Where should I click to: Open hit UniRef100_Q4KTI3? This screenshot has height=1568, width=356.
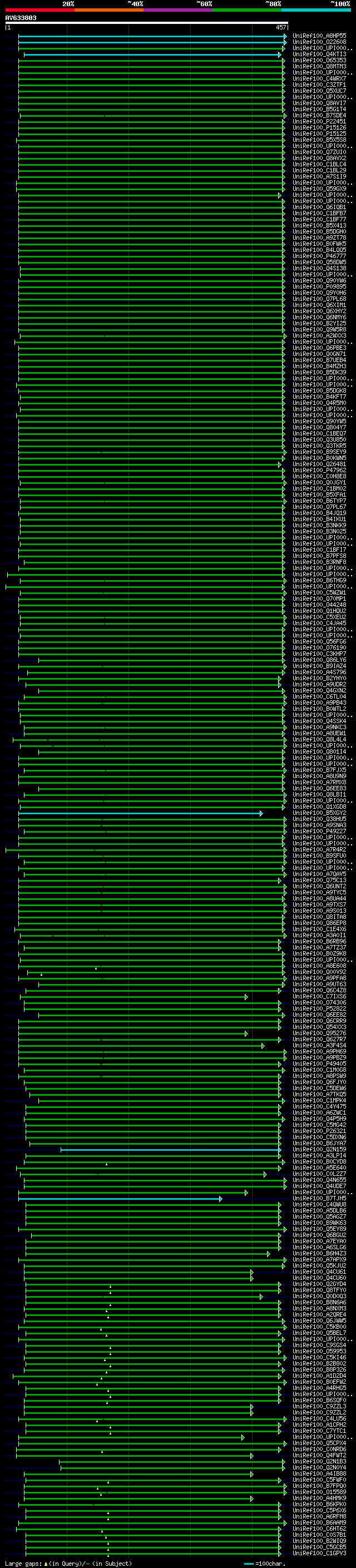click(319, 54)
